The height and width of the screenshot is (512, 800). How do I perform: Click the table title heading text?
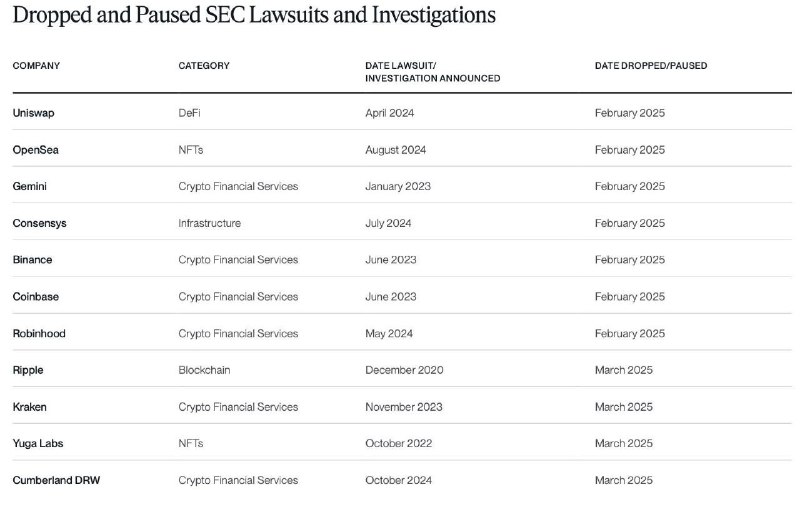(254, 15)
